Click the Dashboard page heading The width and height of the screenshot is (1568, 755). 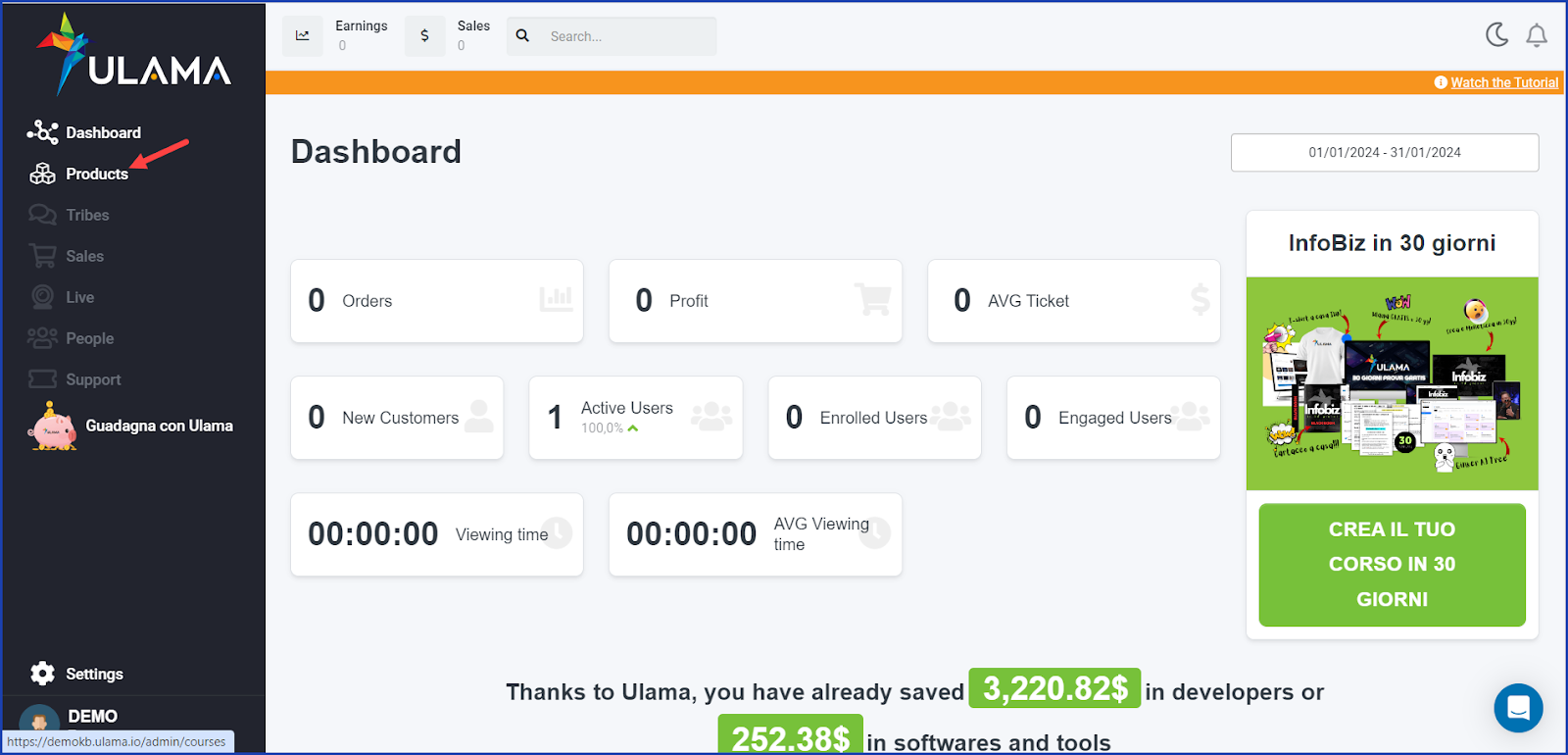376,152
